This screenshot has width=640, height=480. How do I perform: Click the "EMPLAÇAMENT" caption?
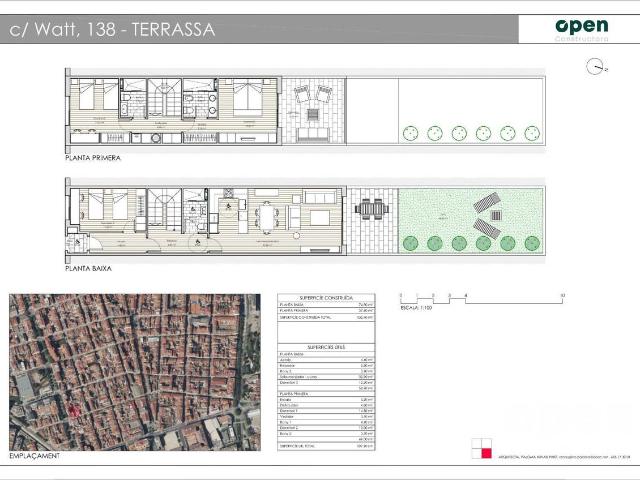tap(33, 457)
